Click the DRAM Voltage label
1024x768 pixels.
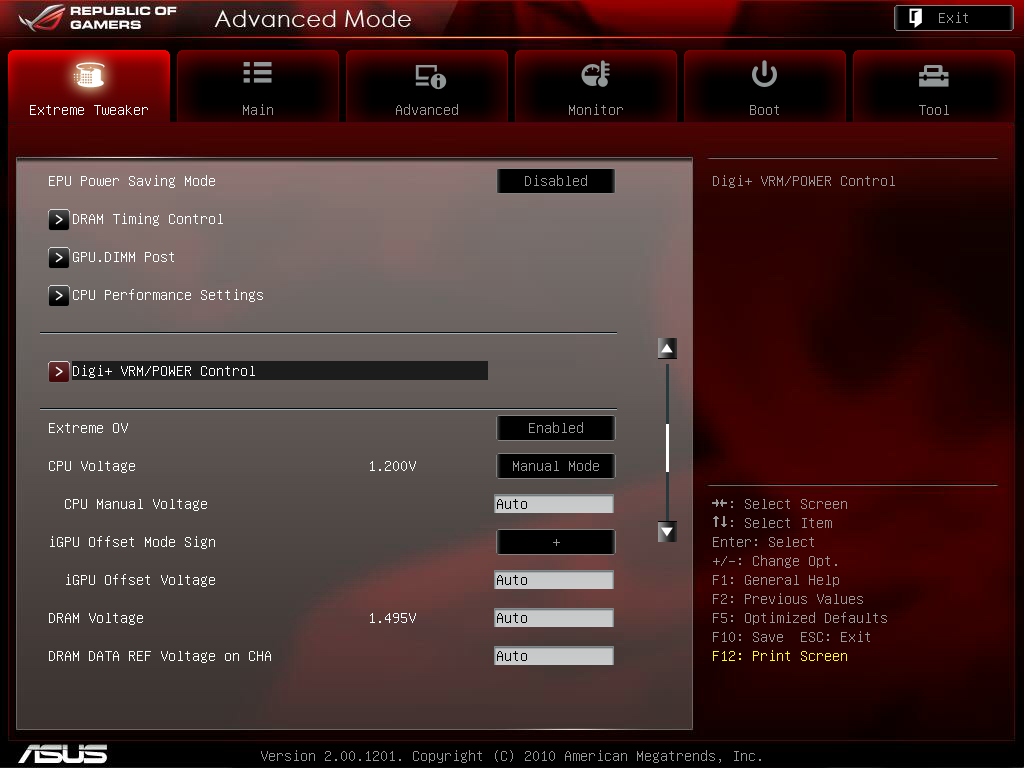[x=96, y=618]
